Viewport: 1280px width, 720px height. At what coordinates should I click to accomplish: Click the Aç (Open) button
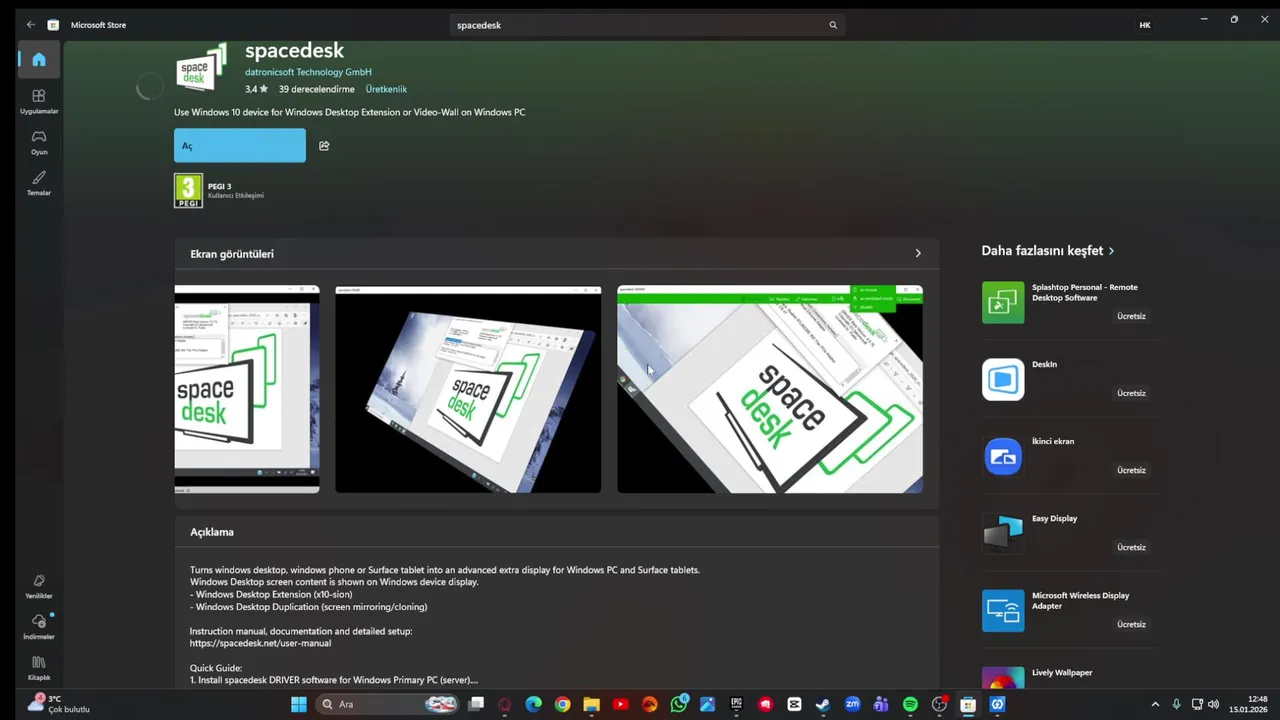(x=240, y=146)
